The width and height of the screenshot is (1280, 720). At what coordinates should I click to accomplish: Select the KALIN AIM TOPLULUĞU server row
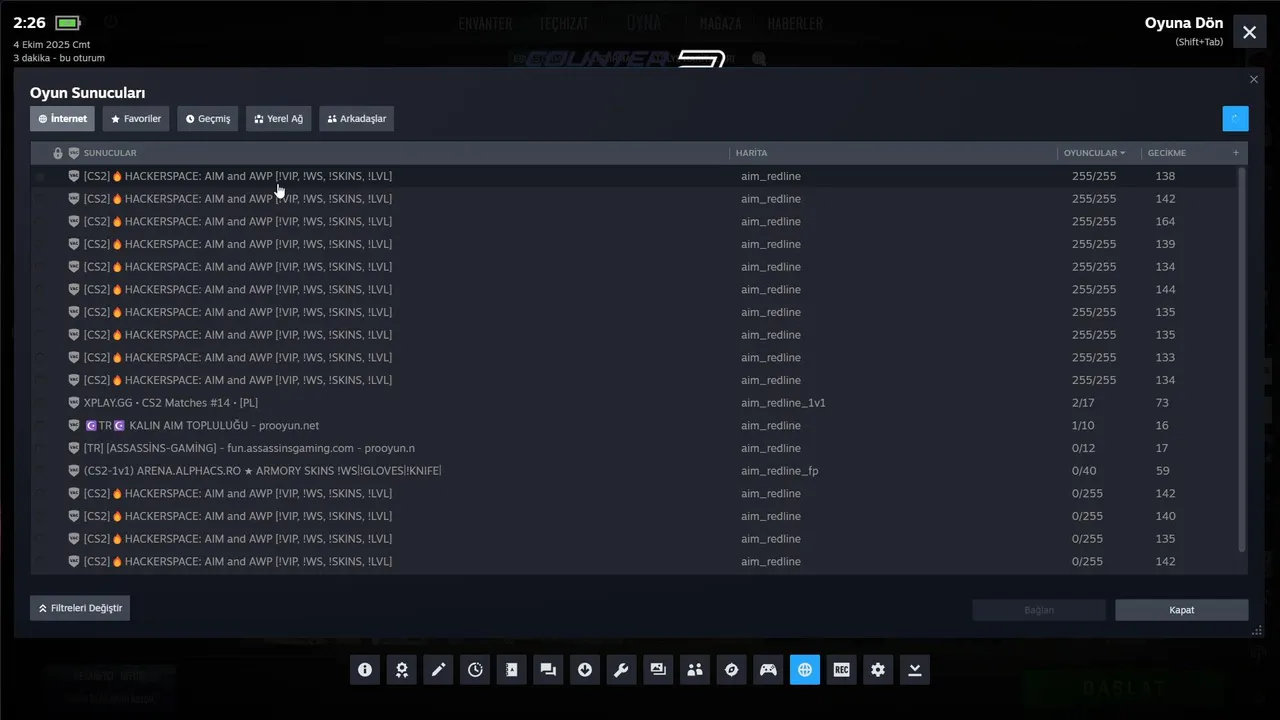[x=633, y=425]
